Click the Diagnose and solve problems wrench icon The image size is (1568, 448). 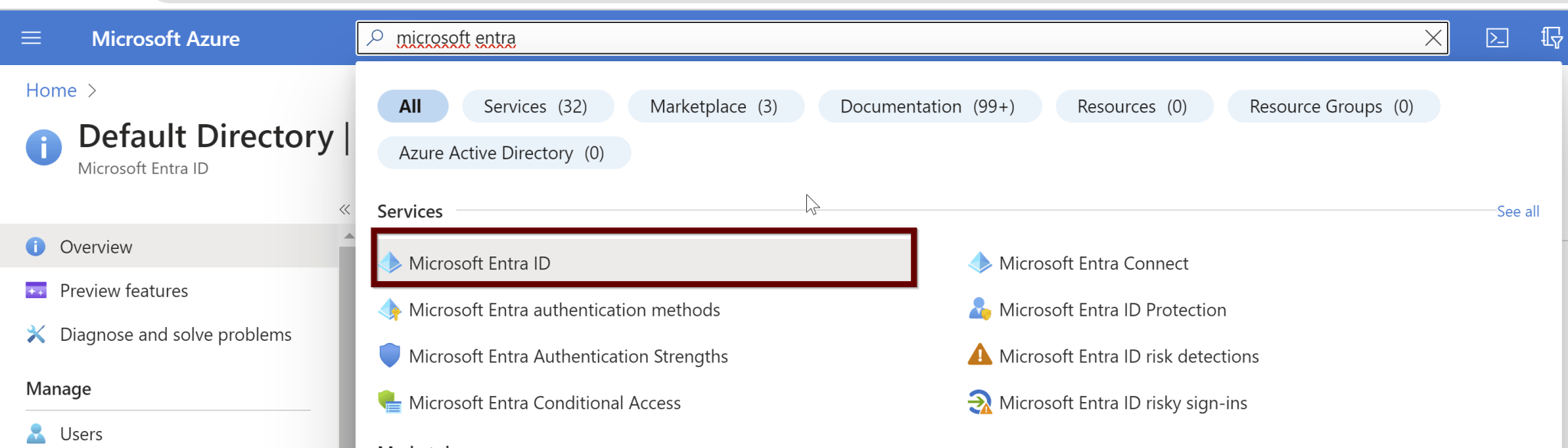click(36, 334)
